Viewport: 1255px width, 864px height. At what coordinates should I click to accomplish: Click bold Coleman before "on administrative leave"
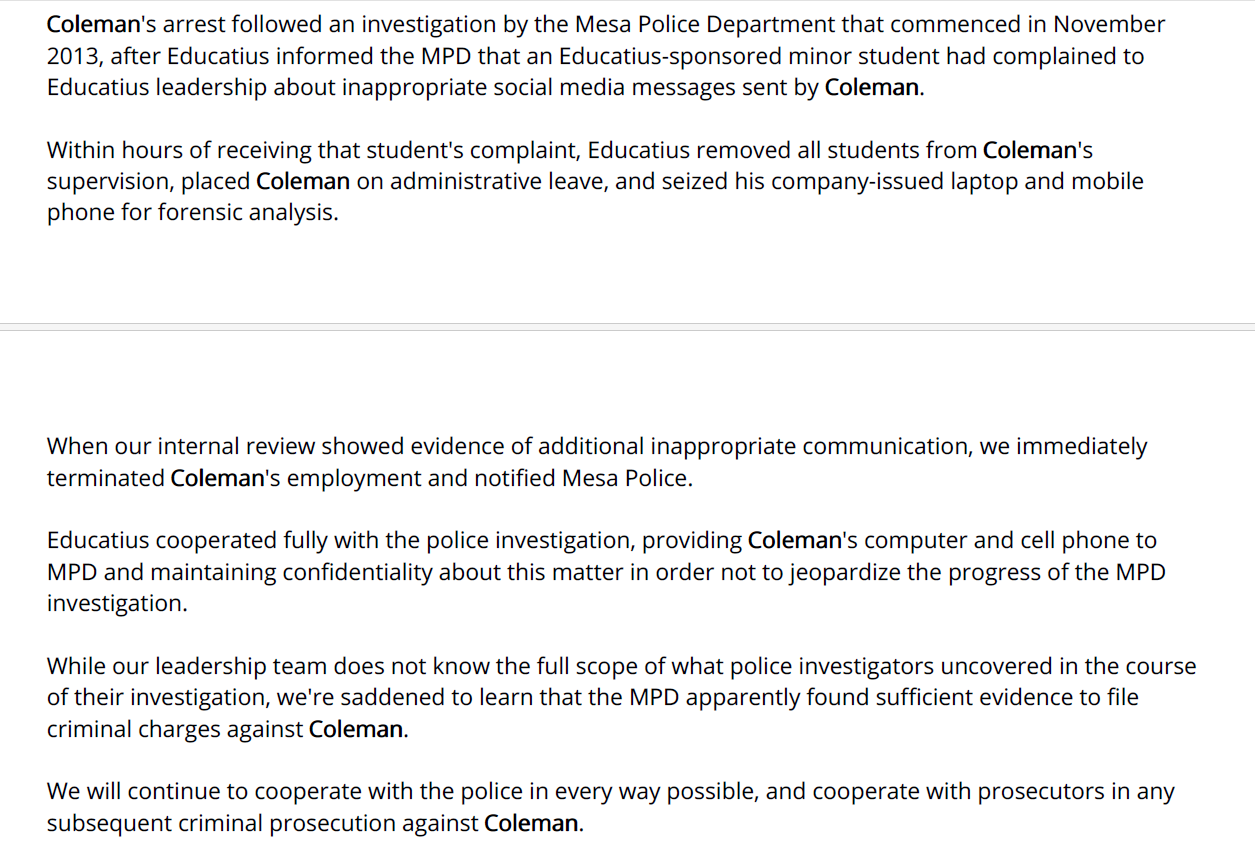(x=303, y=182)
